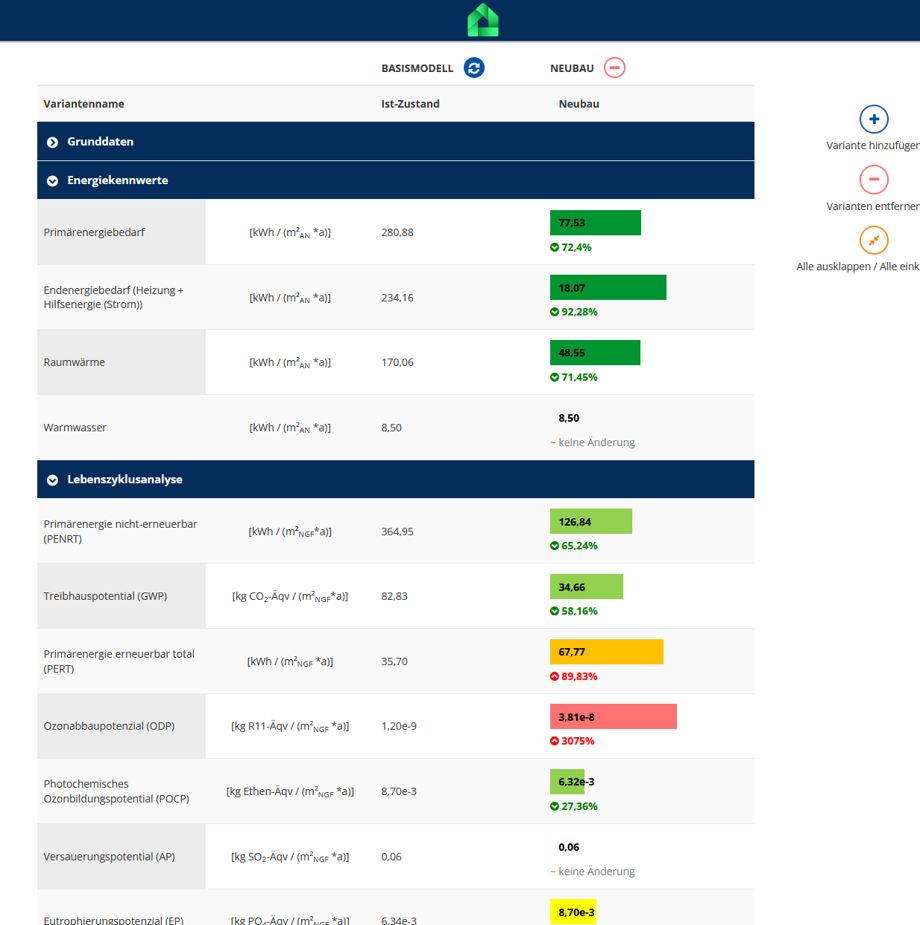Collapse the Lebenszyklusanalyse section
This screenshot has height=925, width=920.
pyautogui.click(x=53, y=480)
